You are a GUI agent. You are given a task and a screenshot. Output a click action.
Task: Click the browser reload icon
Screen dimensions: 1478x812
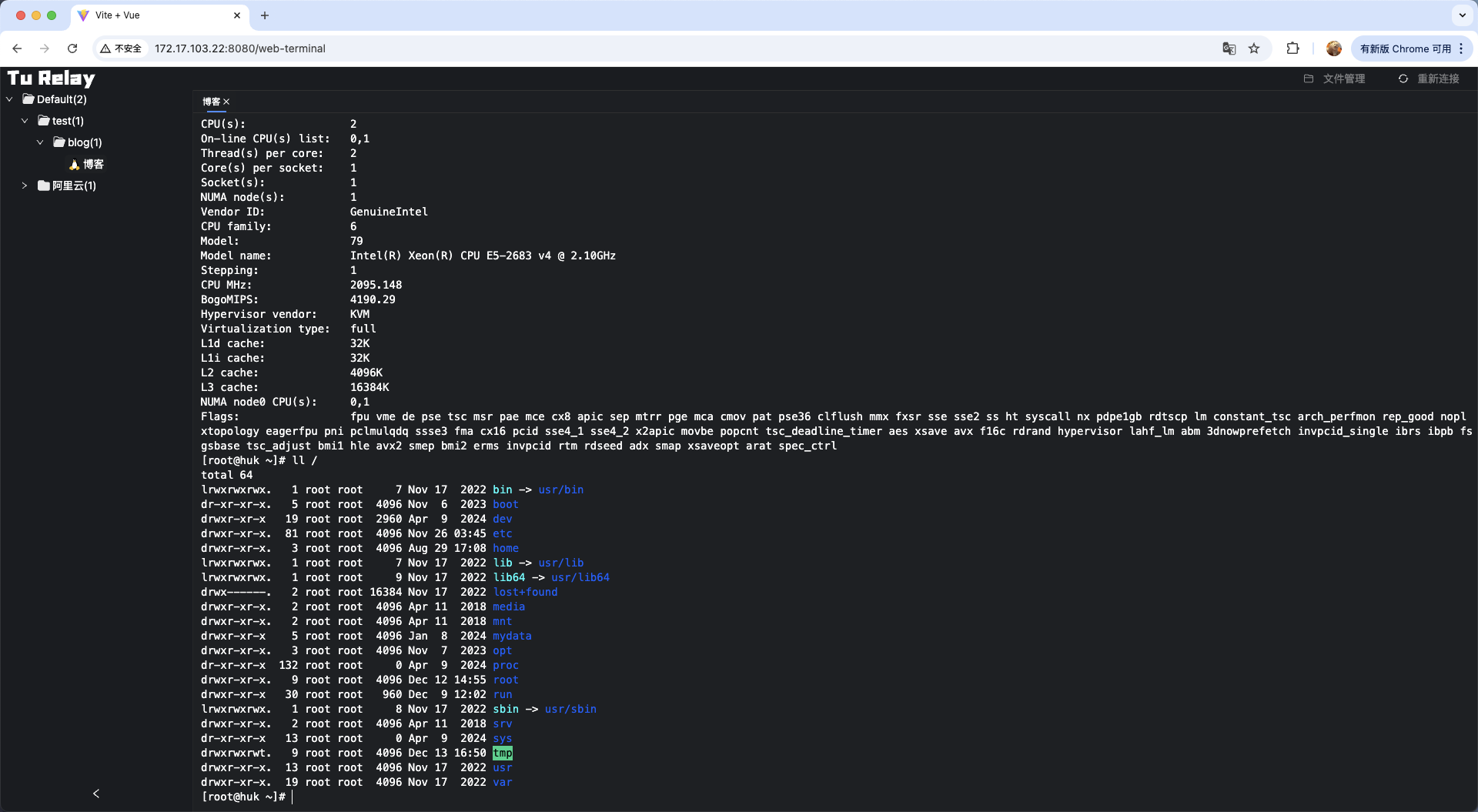72,48
